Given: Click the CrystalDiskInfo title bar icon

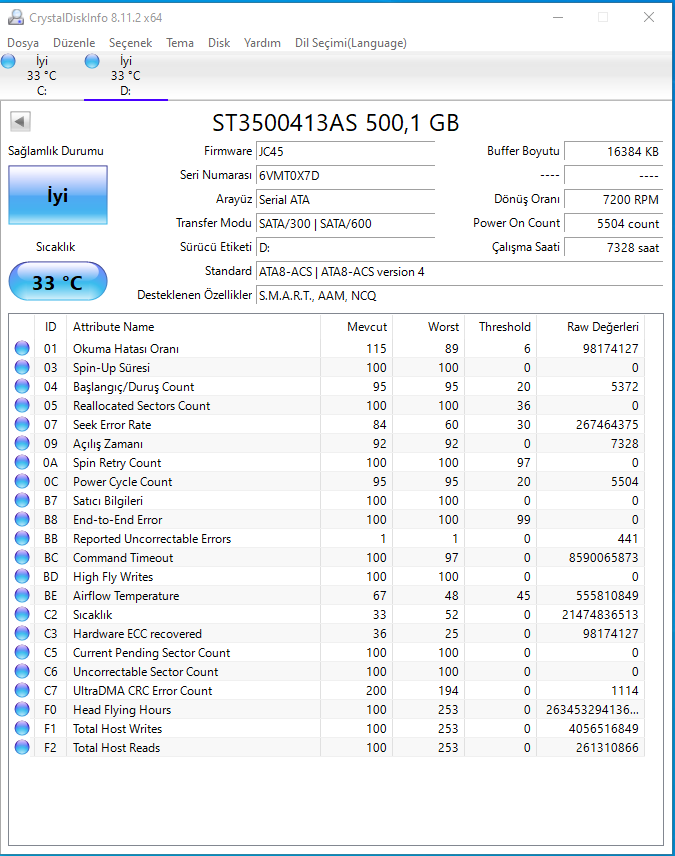Looking at the screenshot, I should coord(15,17).
